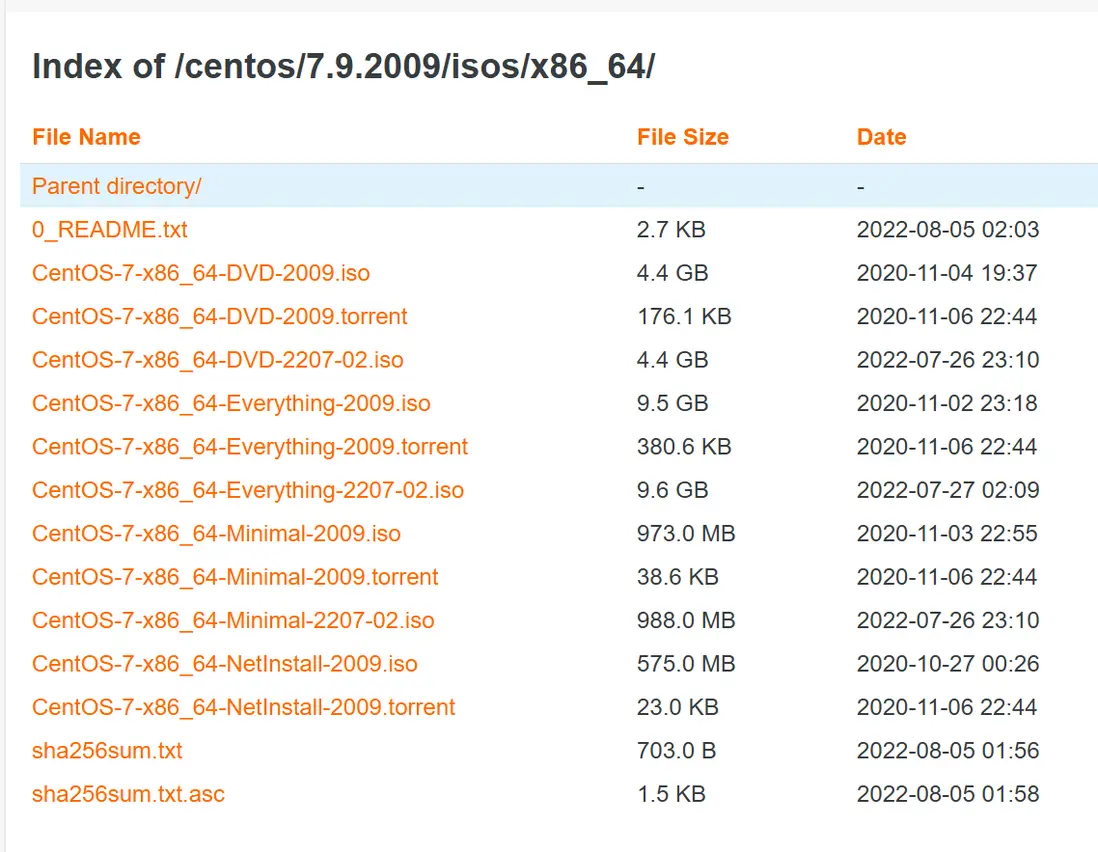This screenshot has width=1098, height=852.
Task: Download CentOS-7-x86_64-Everything-2207-02.iso
Action: pos(248,491)
